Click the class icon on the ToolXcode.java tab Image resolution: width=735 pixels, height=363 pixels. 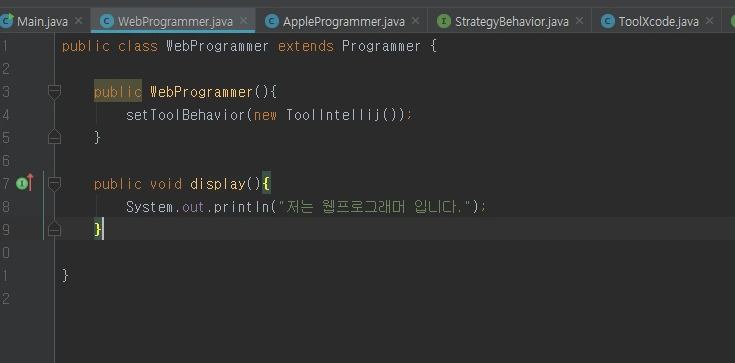(608, 21)
